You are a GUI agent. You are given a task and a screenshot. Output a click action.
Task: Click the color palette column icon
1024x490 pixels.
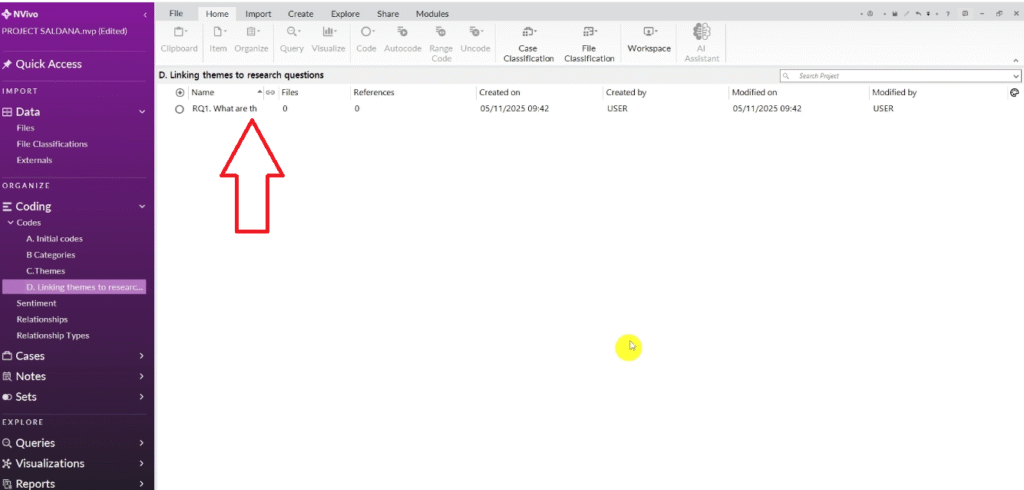(1014, 92)
